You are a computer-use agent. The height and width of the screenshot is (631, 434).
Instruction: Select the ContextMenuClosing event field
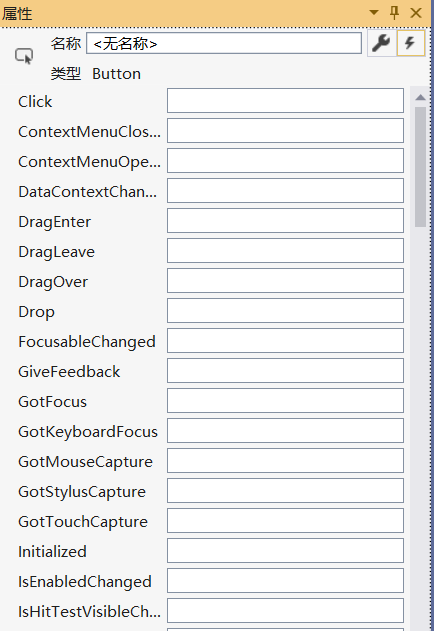[285, 130]
